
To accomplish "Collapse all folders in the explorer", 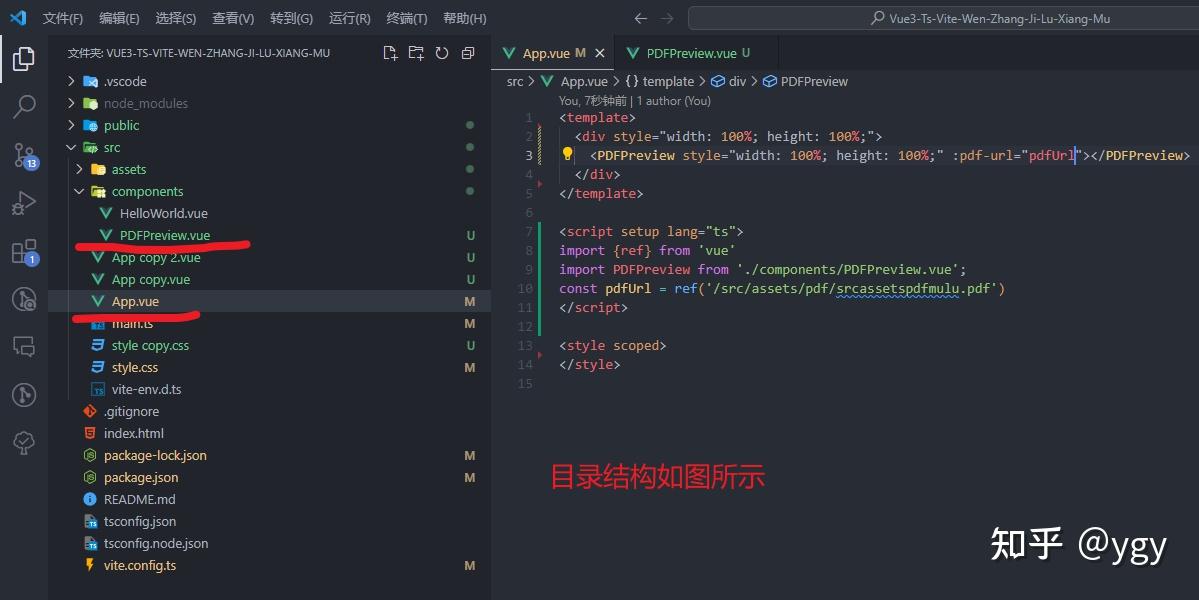I will tap(468, 53).
